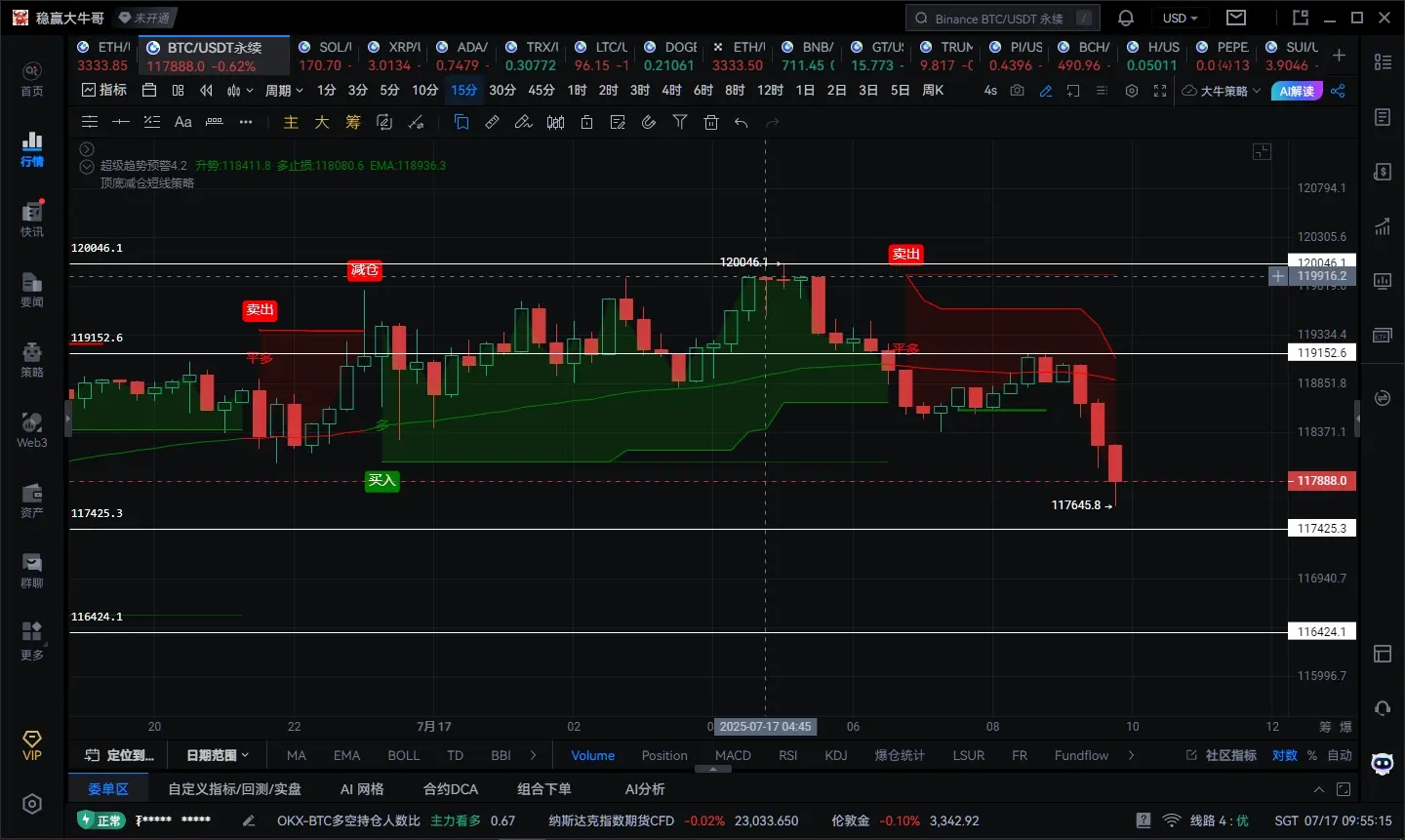Click the 卖出 sell signal marker at 120046

[x=906, y=254]
